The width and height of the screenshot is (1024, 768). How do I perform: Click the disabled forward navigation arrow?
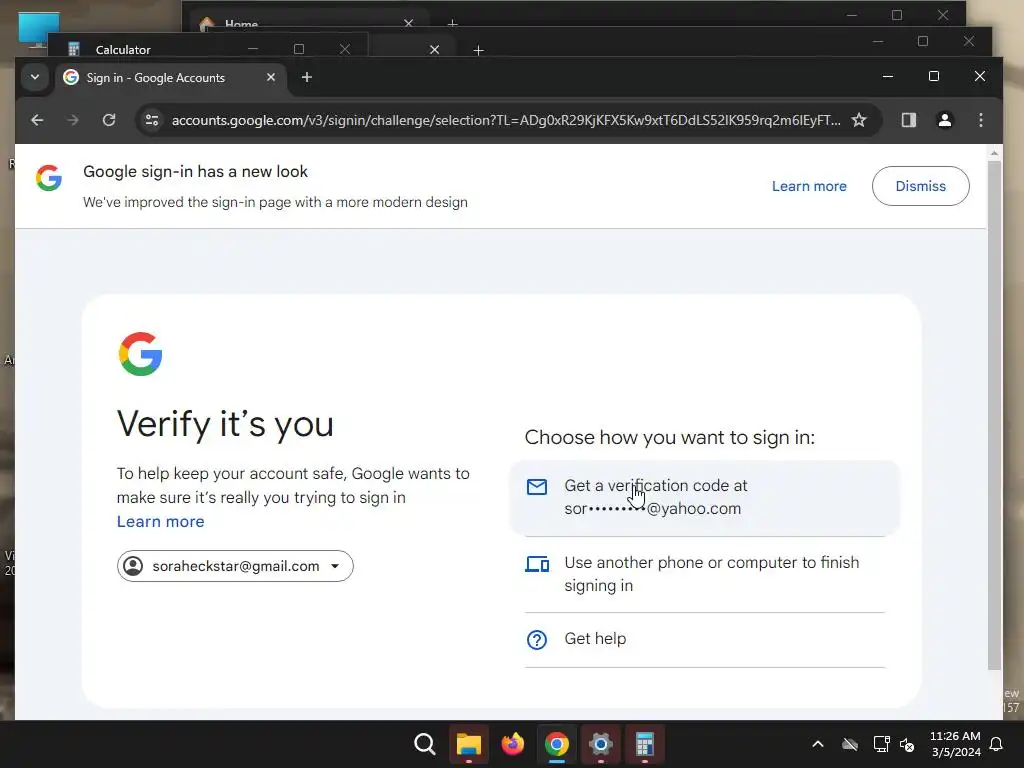click(72, 120)
